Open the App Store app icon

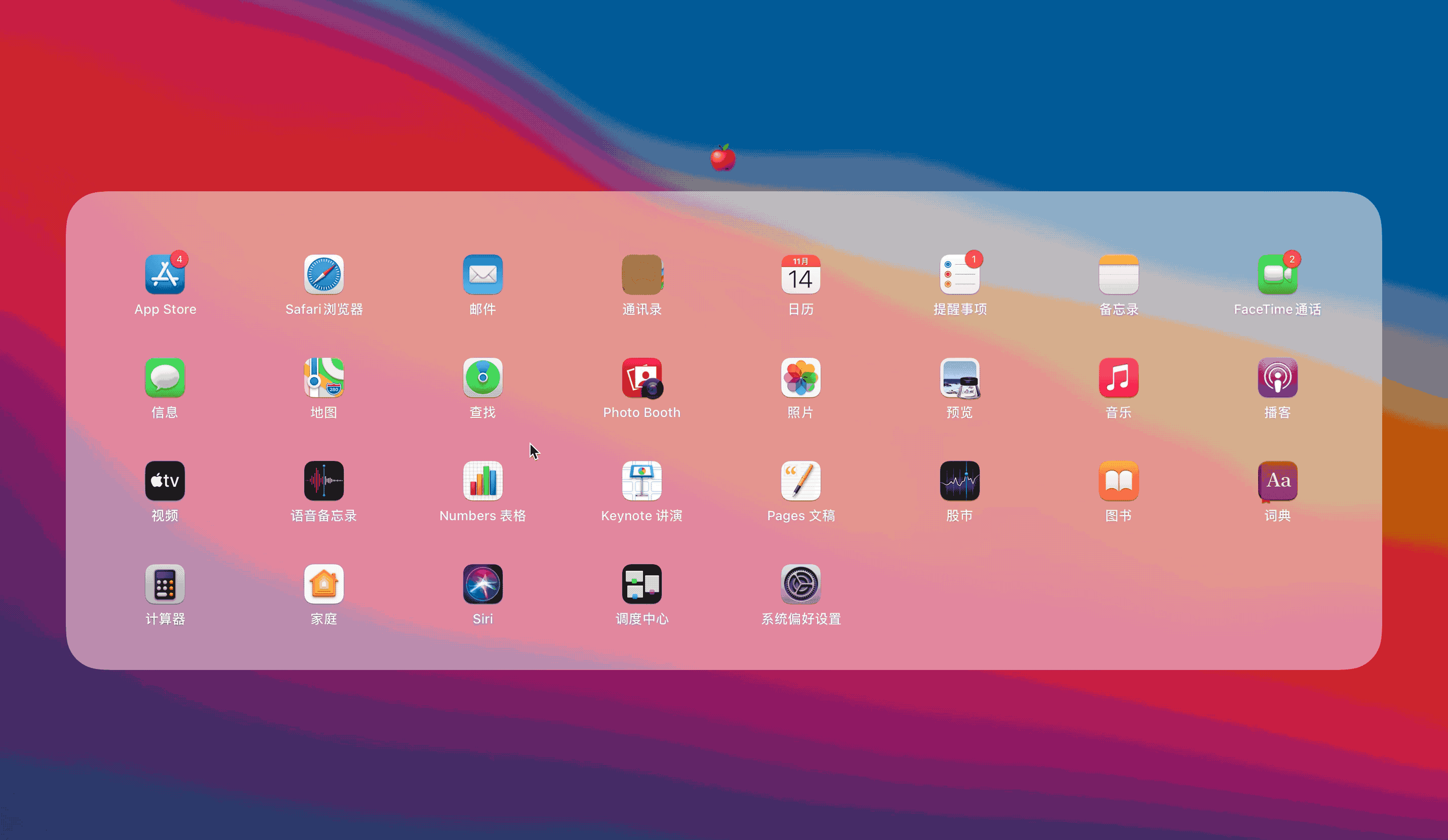165,274
